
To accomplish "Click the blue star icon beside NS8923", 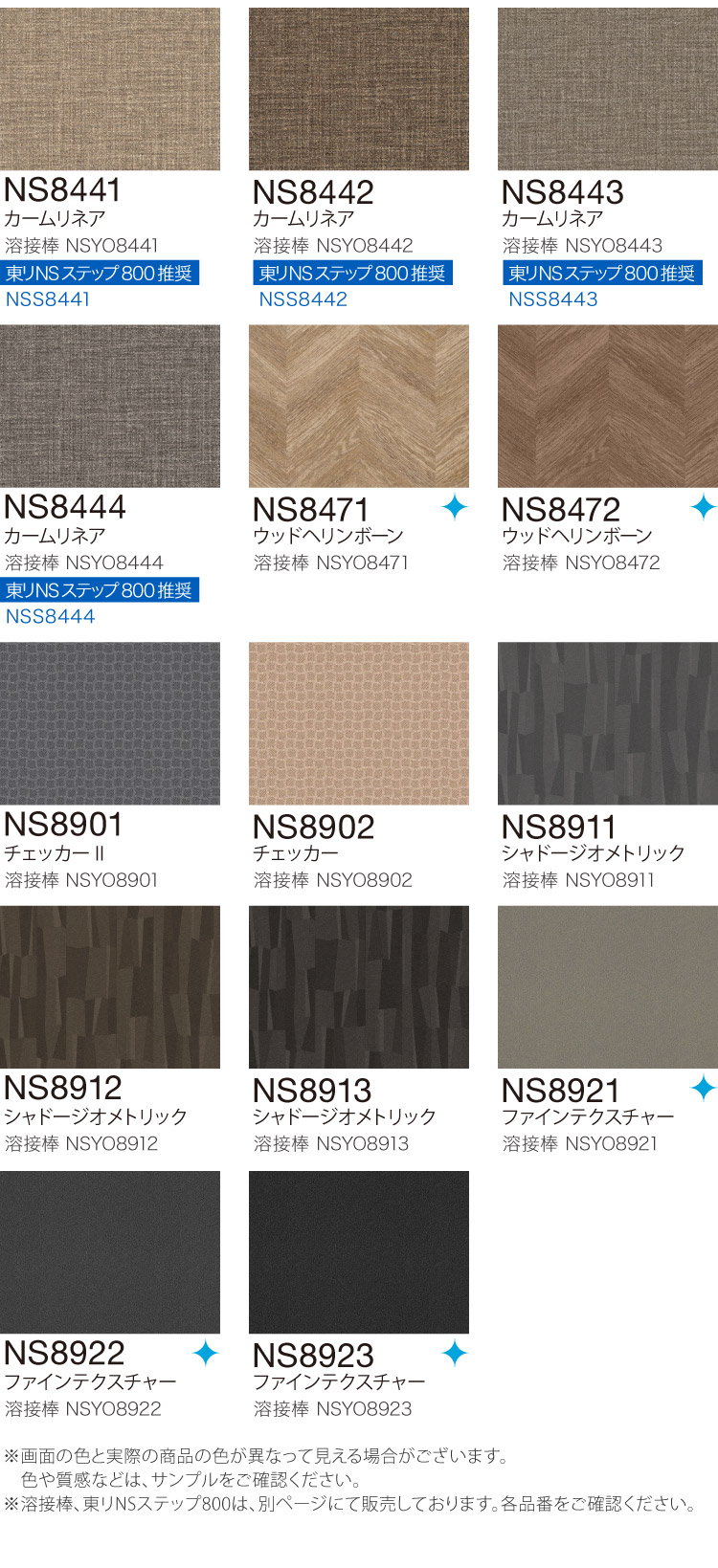I will click(455, 1353).
